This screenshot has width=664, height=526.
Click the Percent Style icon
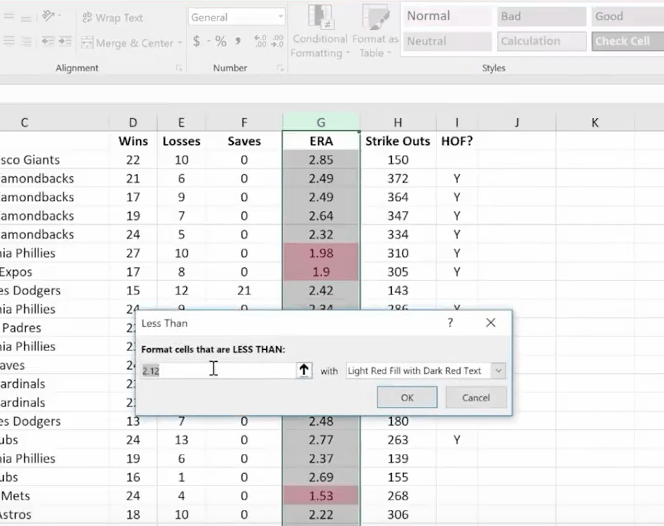coord(220,42)
